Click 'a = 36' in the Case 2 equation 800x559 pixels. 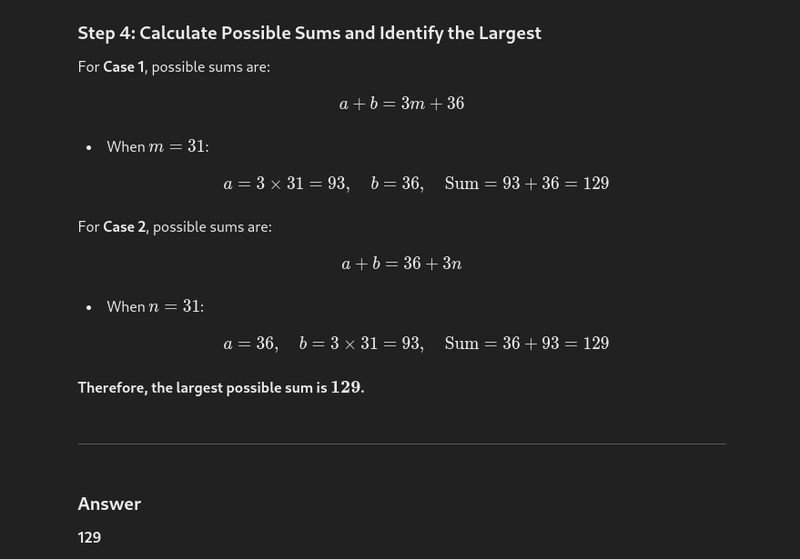coord(251,343)
